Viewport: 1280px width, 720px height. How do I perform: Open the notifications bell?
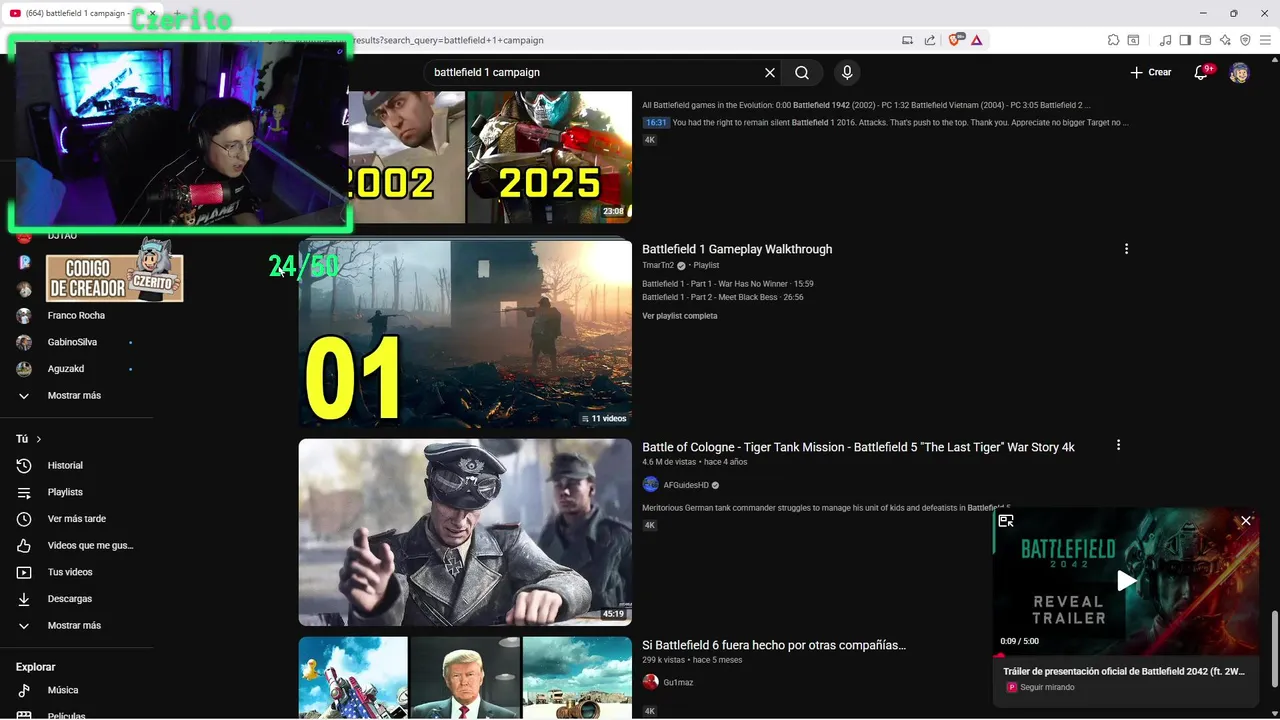pos(1201,73)
